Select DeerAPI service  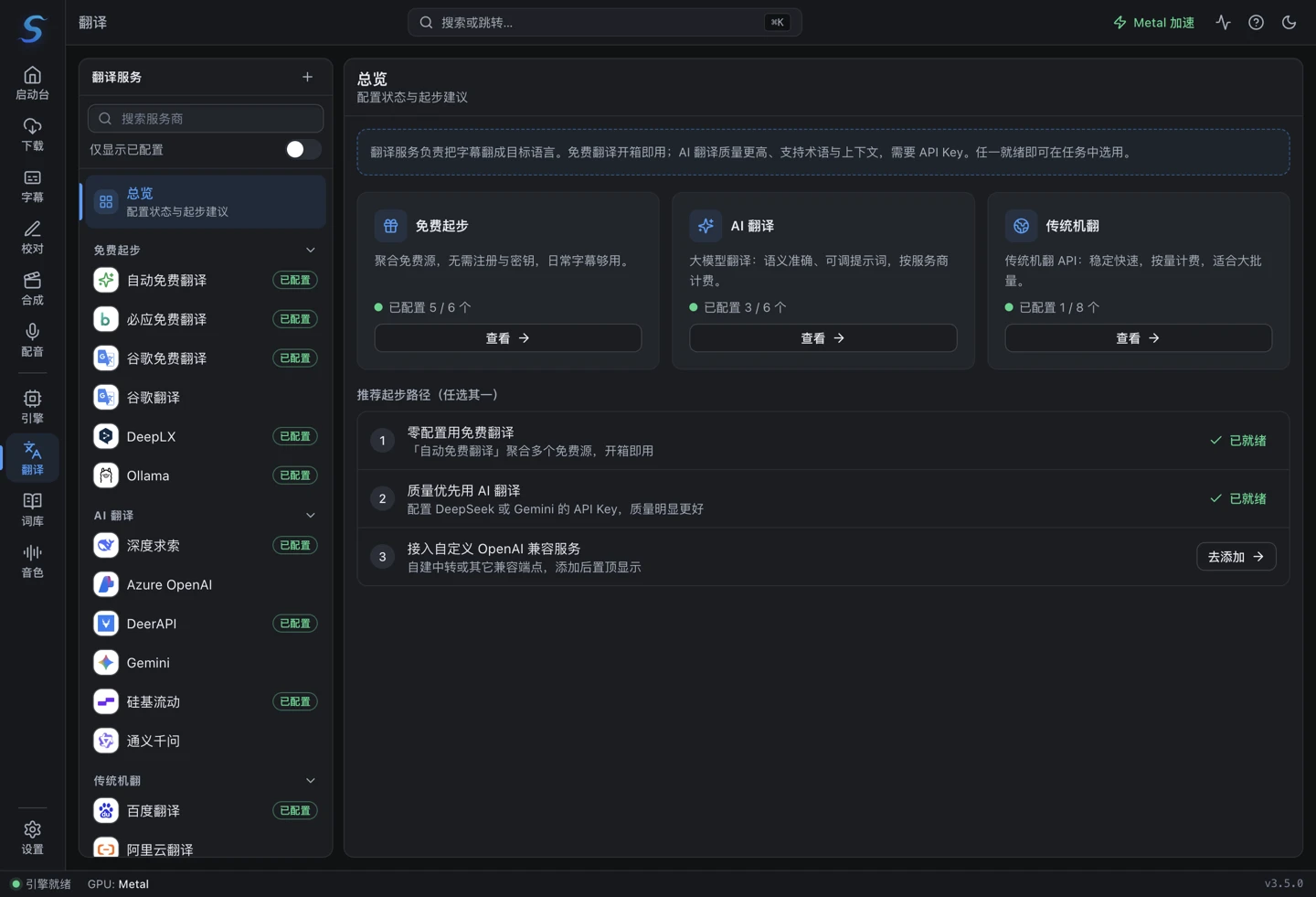point(206,624)
